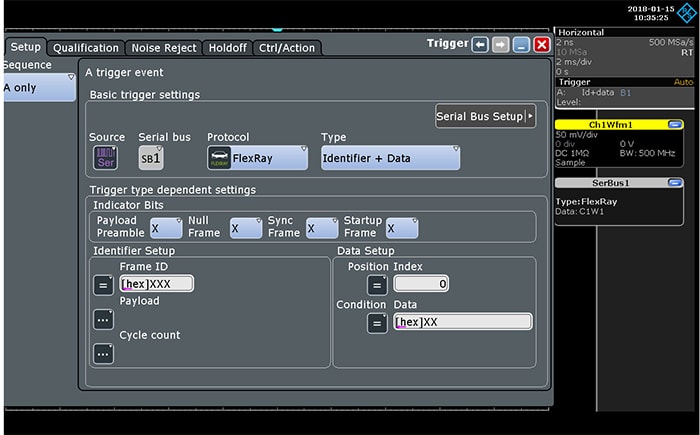Change the Position Index equals operator
The height and width of the screenshot is (435, 700).
pos(377,285)
